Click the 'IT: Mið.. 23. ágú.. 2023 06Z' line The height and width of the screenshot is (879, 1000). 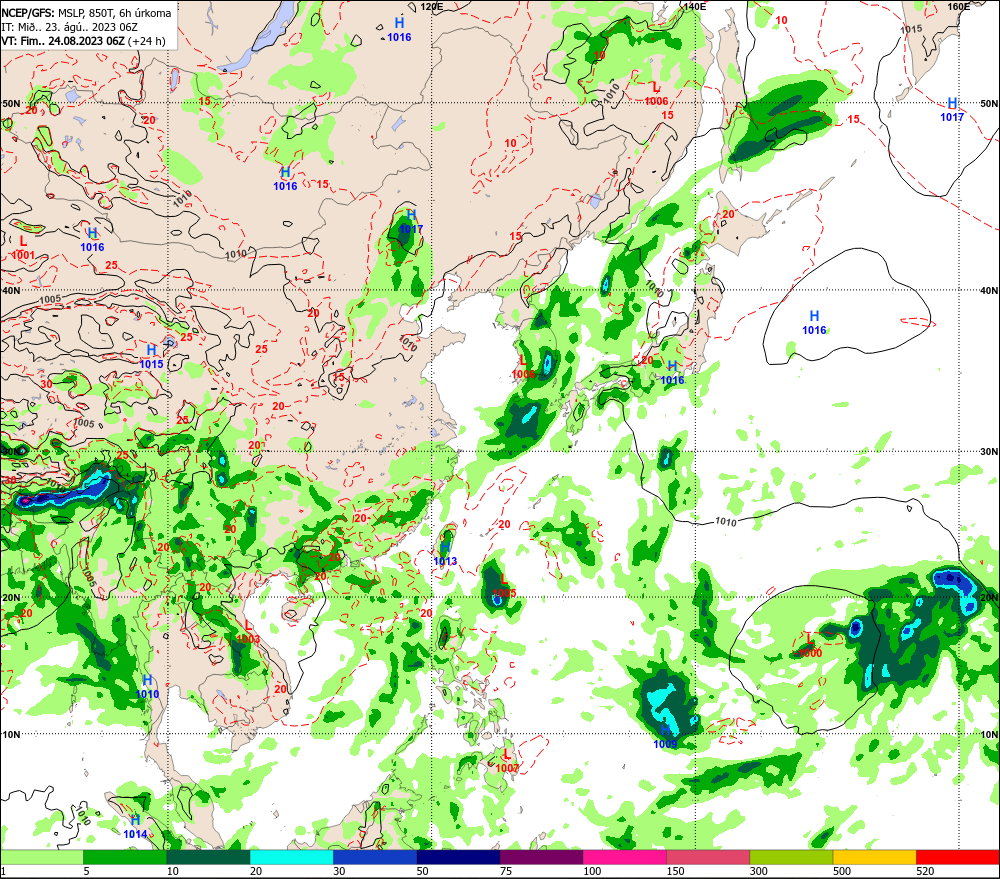pyautogui.click(x=70, y=27)
